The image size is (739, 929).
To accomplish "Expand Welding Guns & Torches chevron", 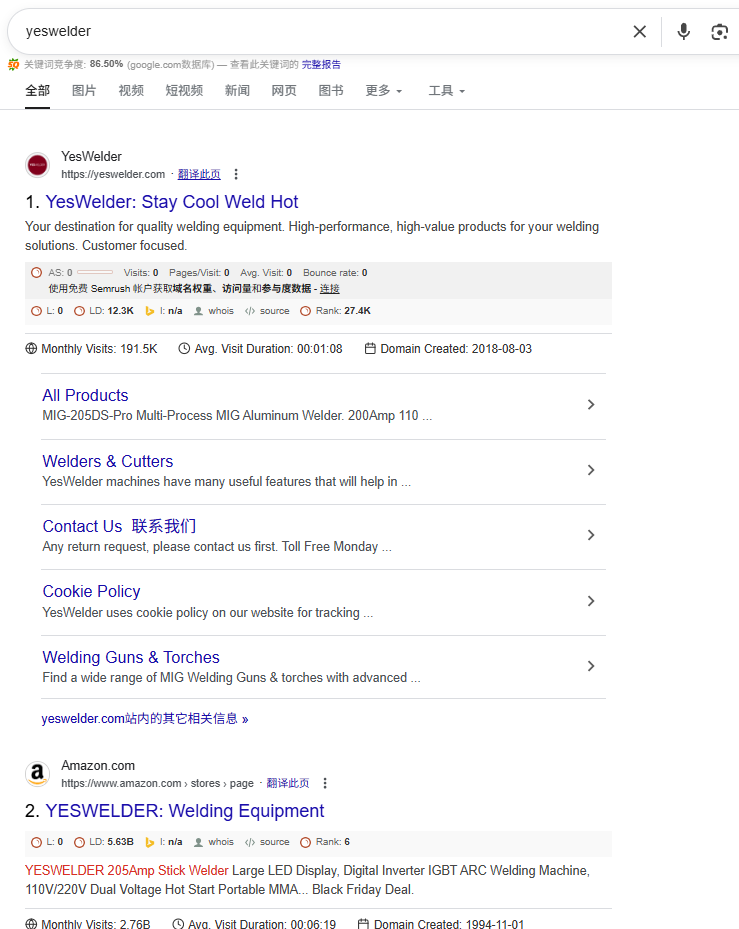I will (591, 667).
